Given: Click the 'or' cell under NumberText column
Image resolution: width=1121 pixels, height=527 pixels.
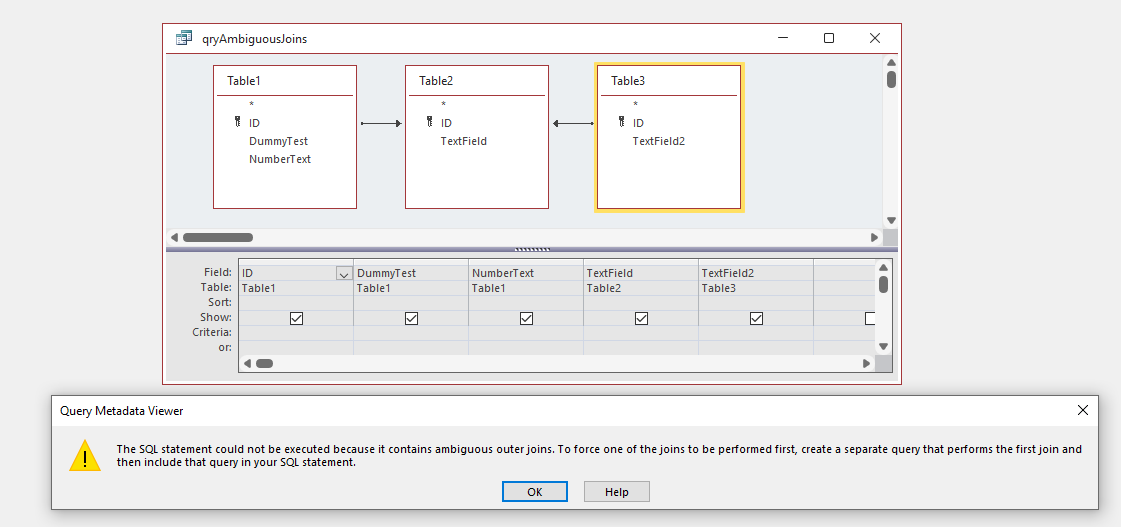Looking at the screenshot, I should [x=526, y=348].
